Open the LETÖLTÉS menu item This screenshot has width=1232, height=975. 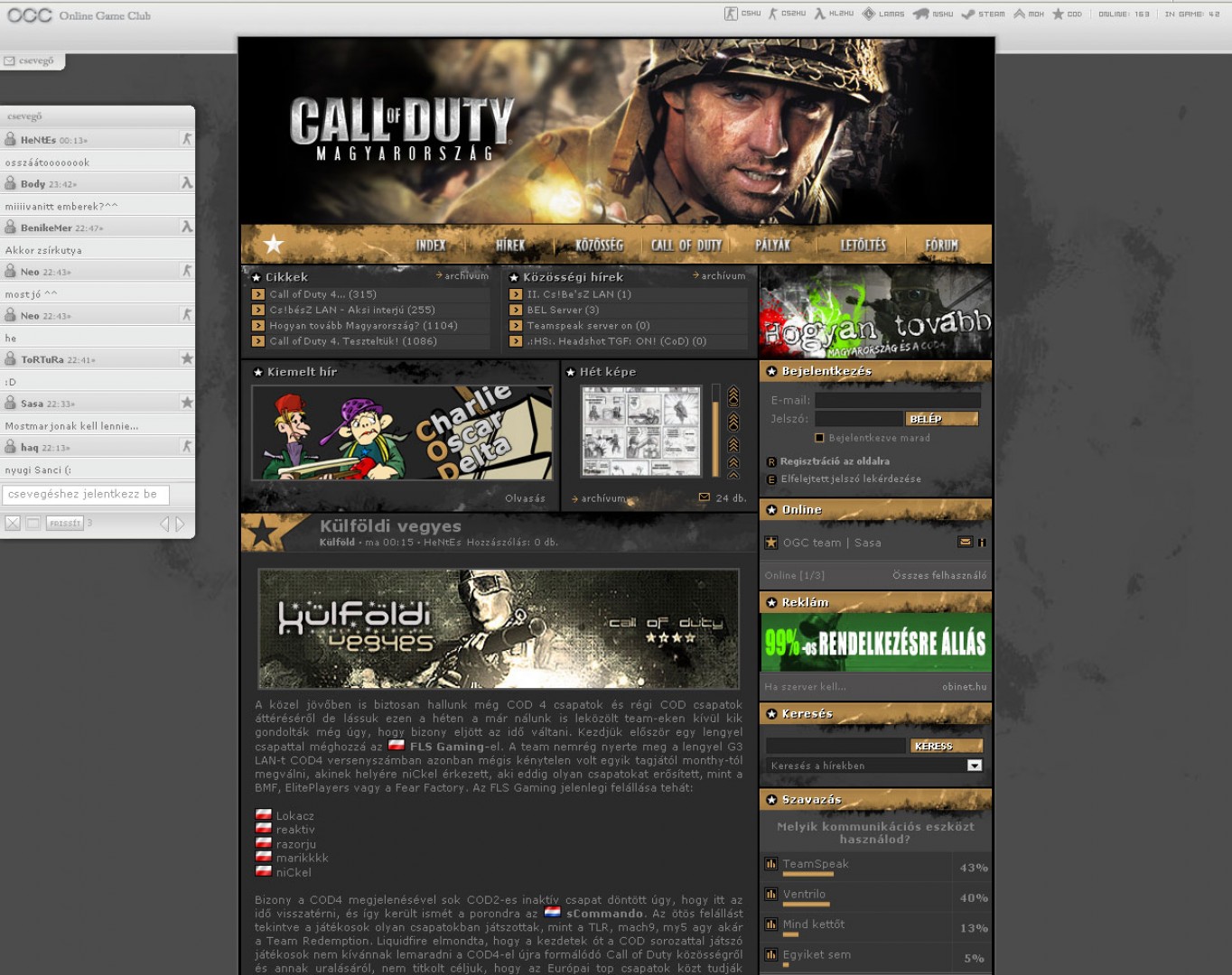pos(863,246)
